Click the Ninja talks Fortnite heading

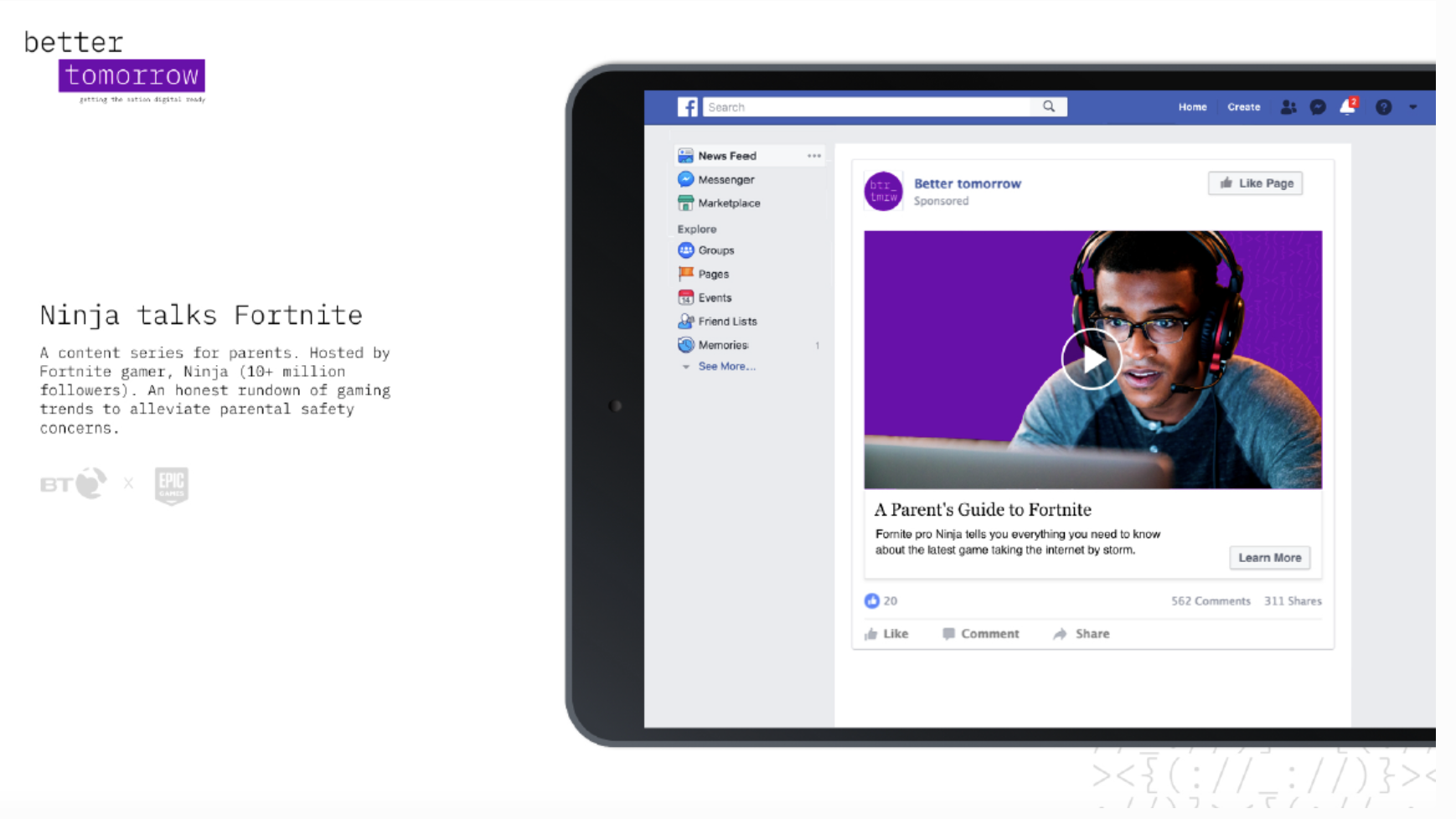201,315
